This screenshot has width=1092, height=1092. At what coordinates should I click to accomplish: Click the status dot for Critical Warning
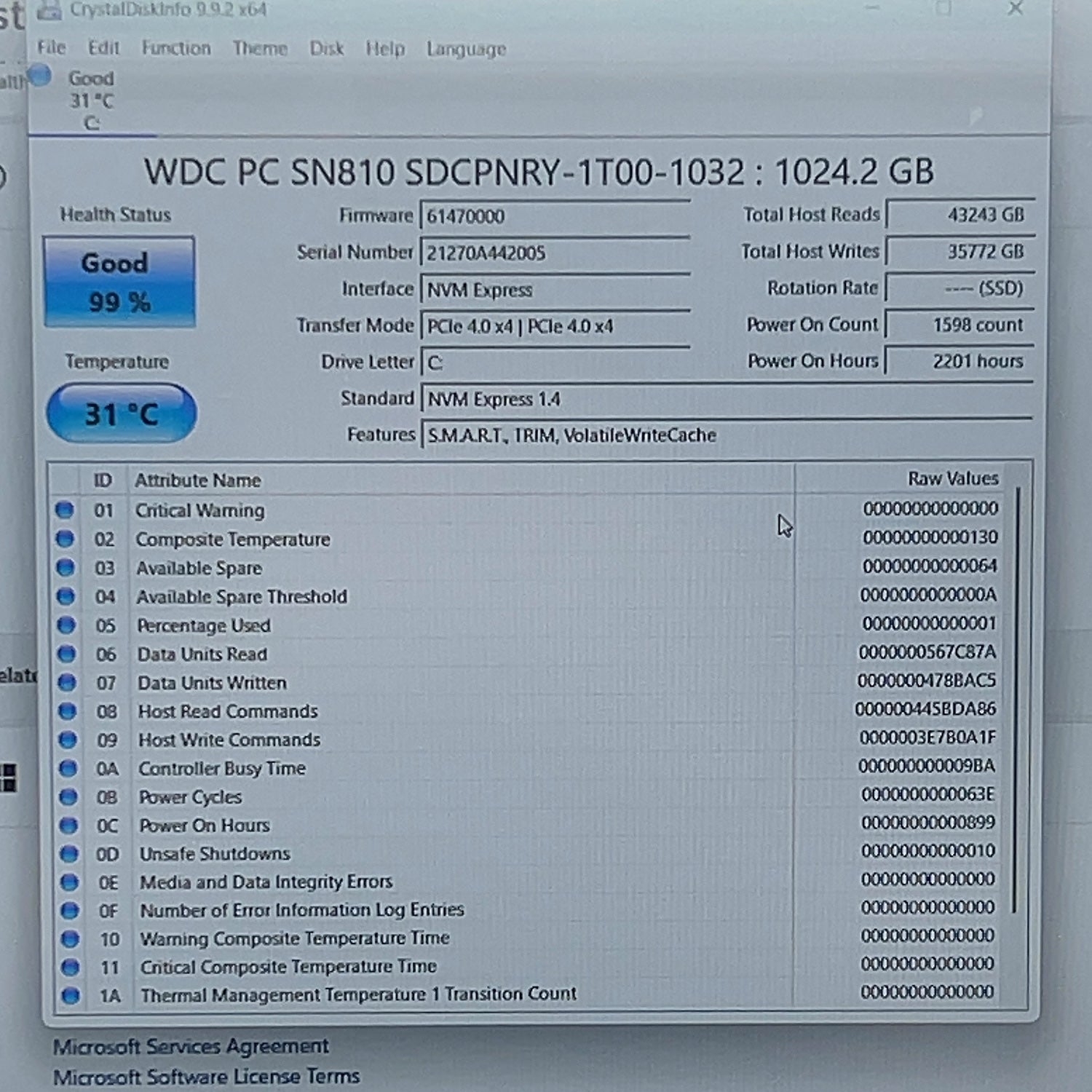coord(64,510)
